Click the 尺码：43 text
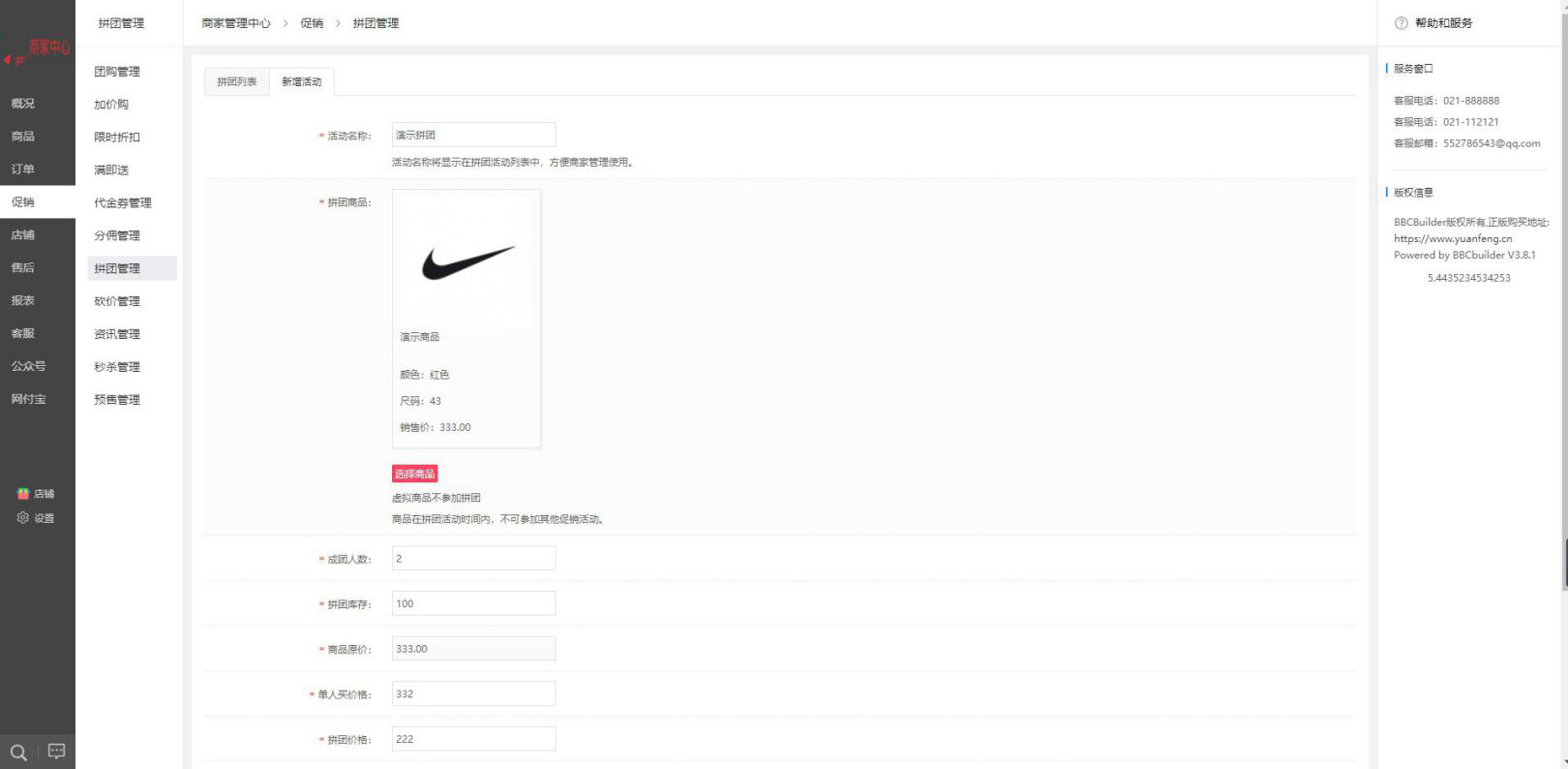1568x769 pixels. click(x=420, y=401)
